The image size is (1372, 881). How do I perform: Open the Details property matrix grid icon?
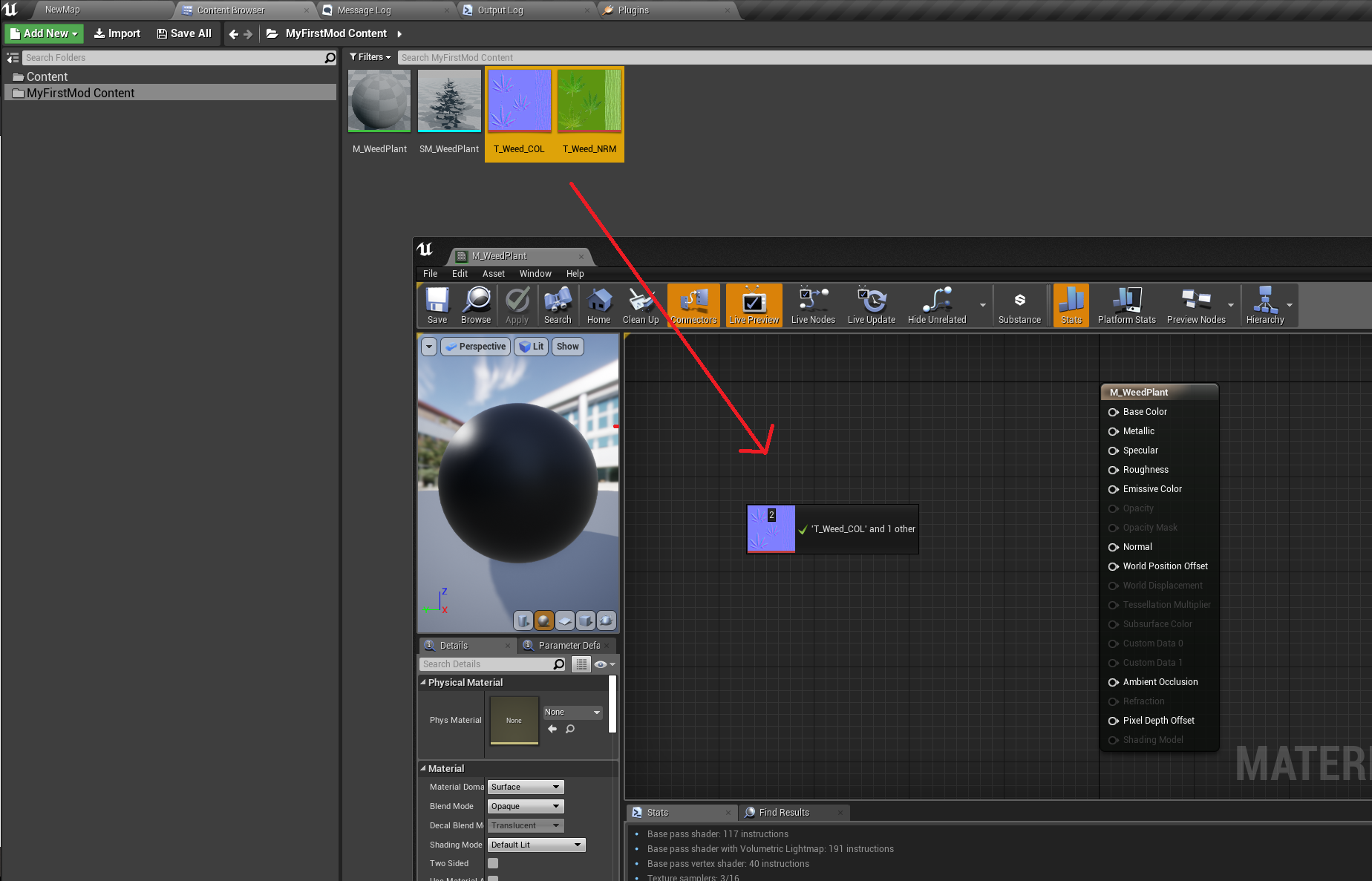tap(581, 664)
